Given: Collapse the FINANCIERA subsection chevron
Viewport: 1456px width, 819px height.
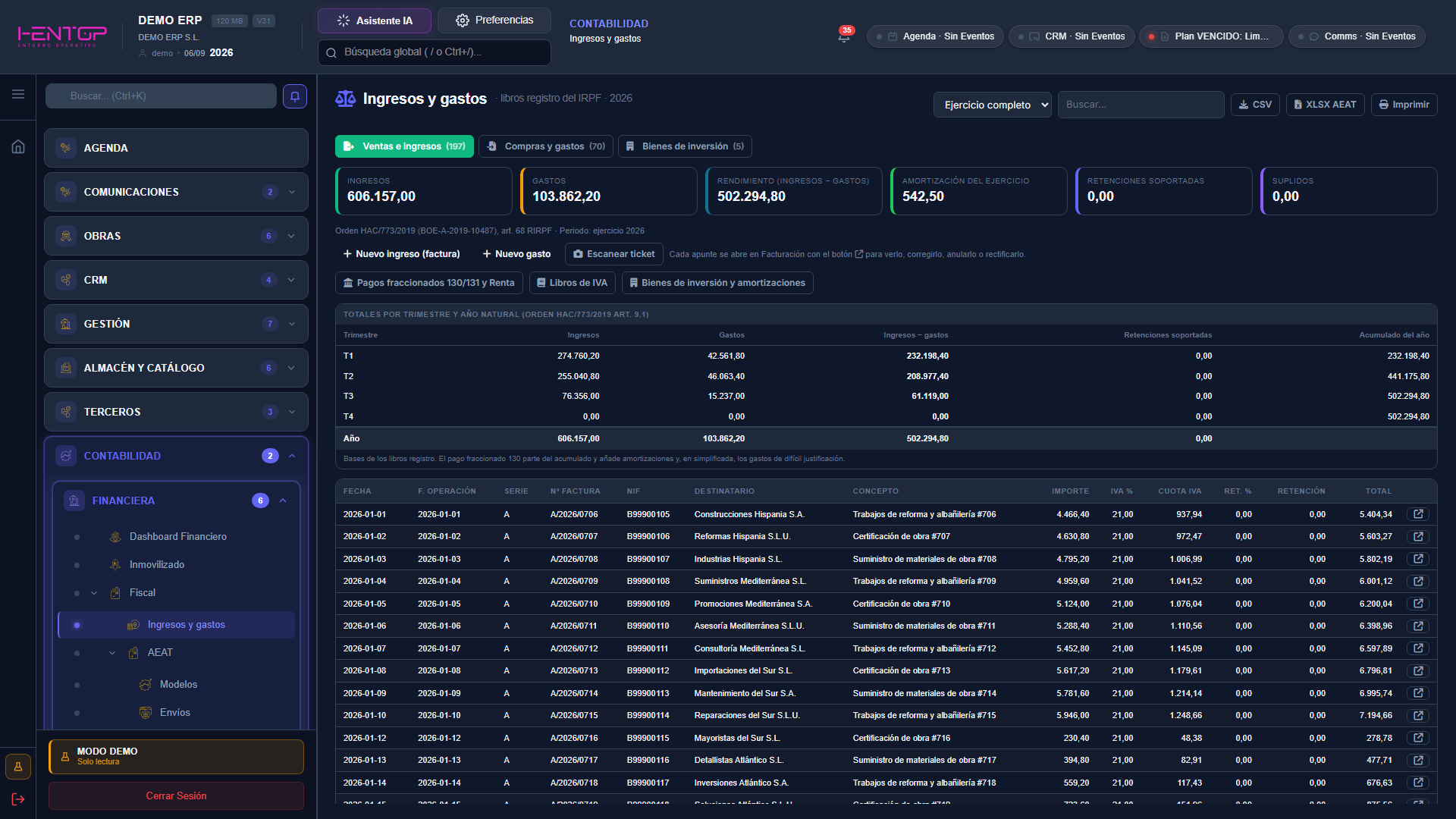Looking at the screenshot, I should pyautogui.click(x=283, y=500).
